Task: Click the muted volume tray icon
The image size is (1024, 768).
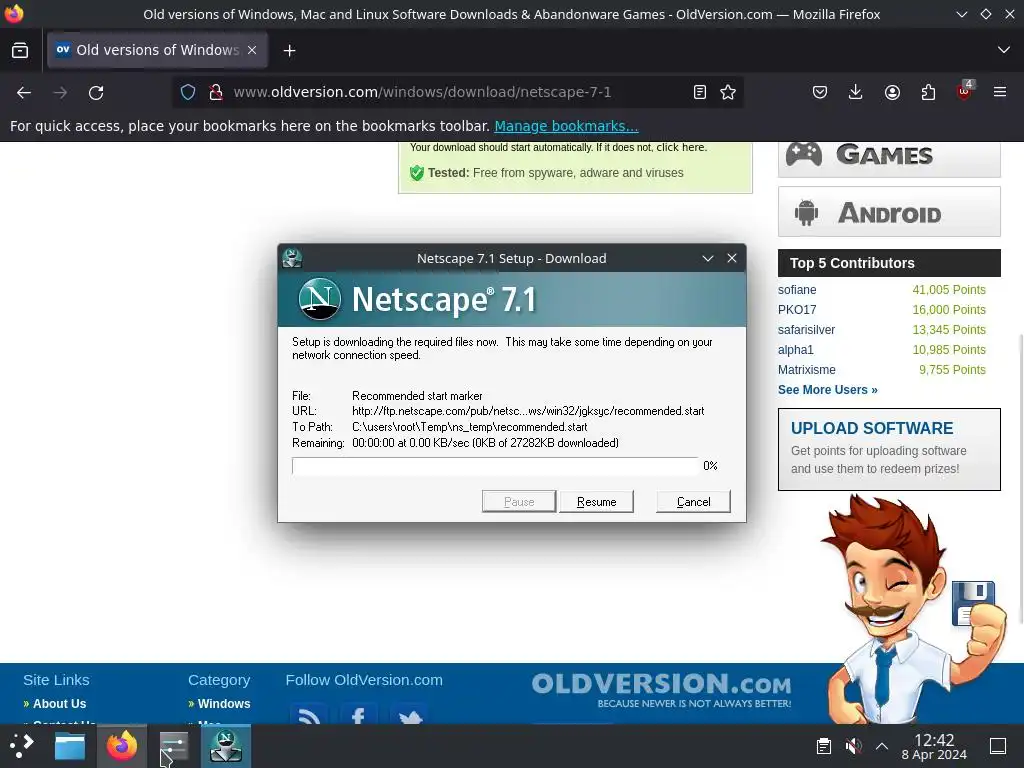Action: (x=853, y=746)
